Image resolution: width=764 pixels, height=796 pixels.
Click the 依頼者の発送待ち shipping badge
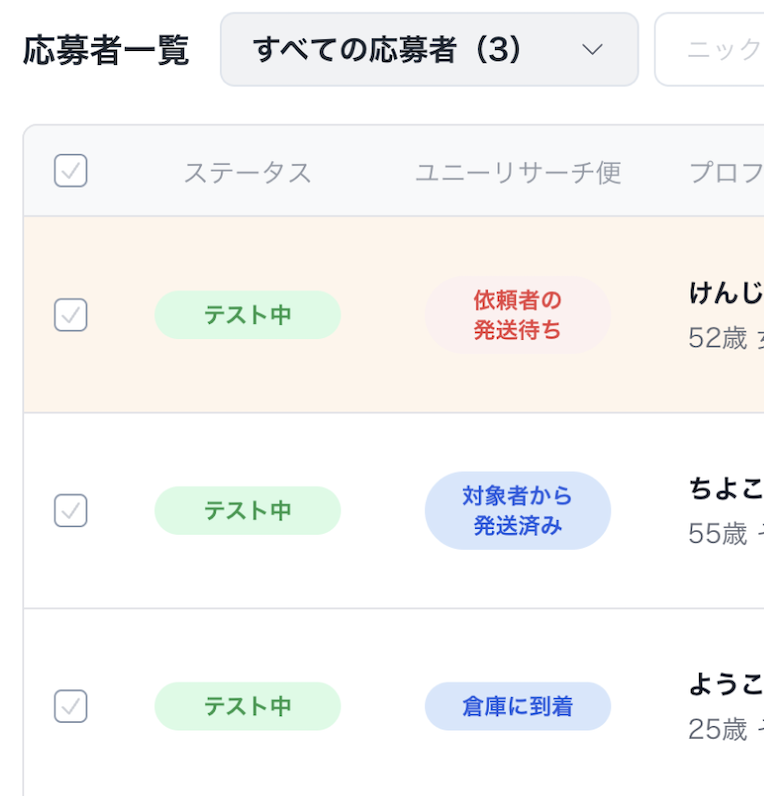click(518, 315)
